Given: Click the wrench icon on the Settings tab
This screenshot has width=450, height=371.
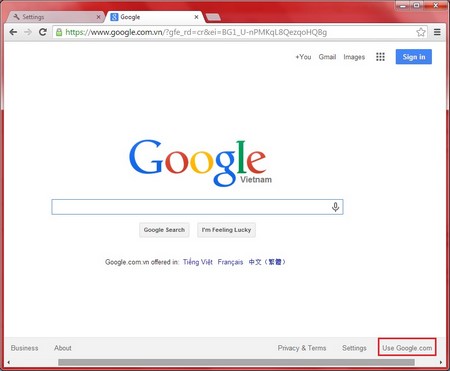Looking at the screenshot, I should [16, 17].
